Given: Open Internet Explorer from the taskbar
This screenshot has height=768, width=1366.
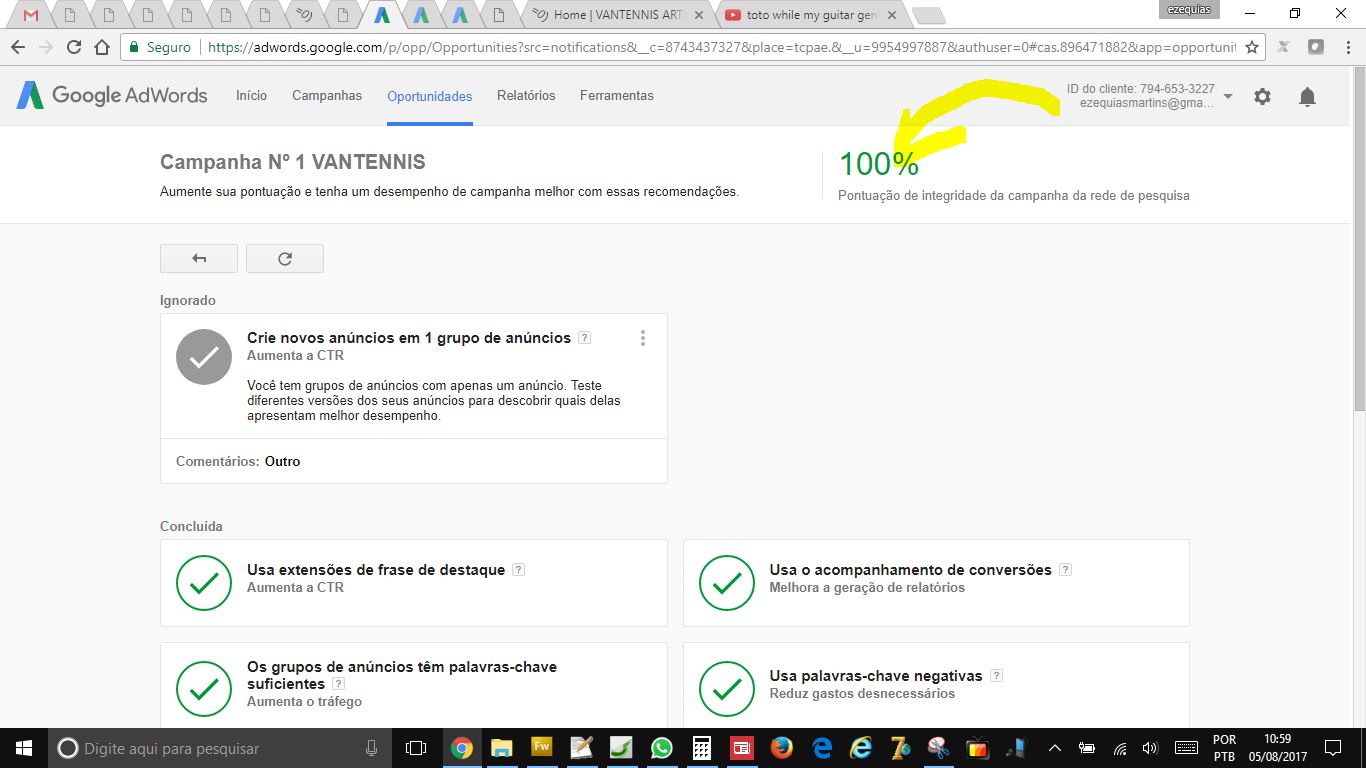Looking at the screenshot, I should [861, 748].
